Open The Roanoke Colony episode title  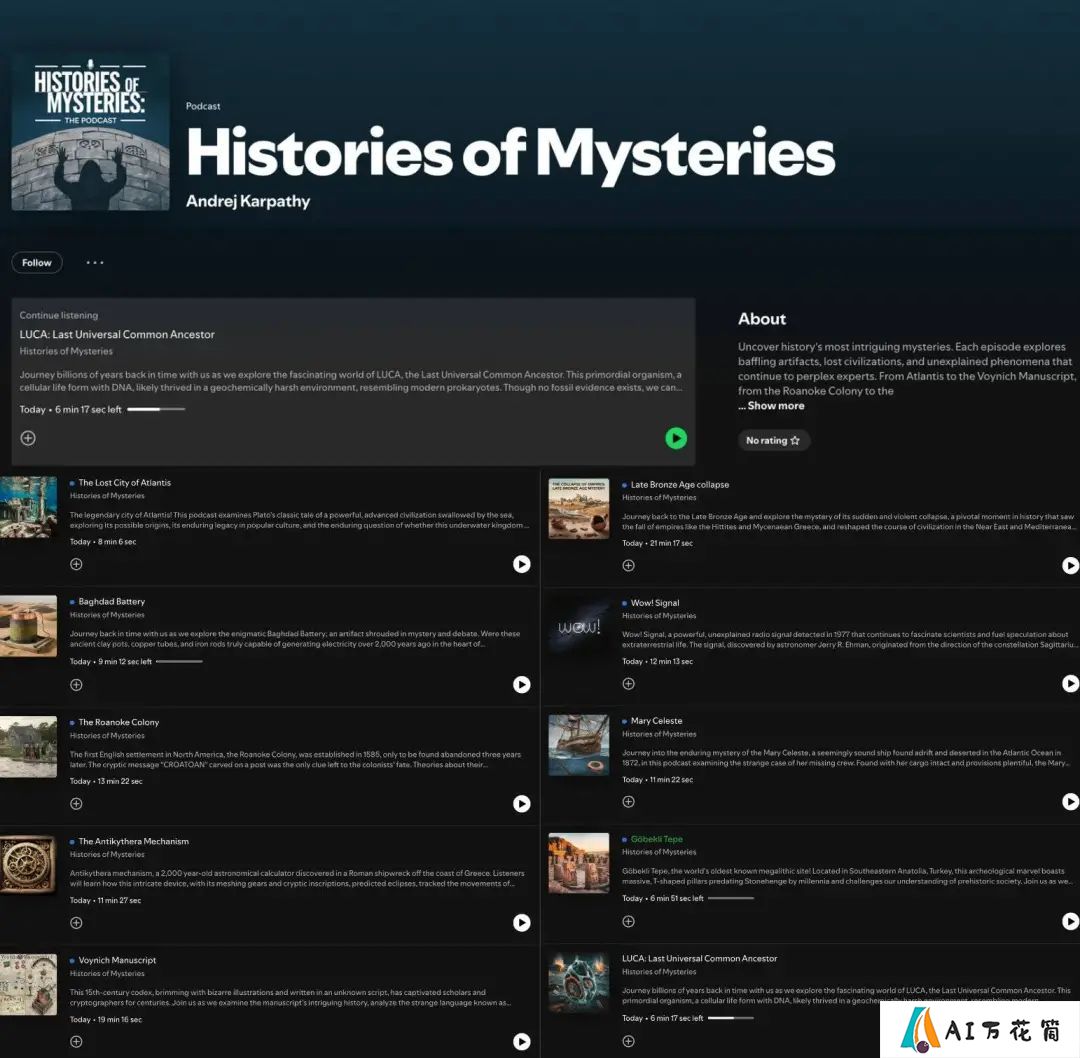[x=118, y=722]
